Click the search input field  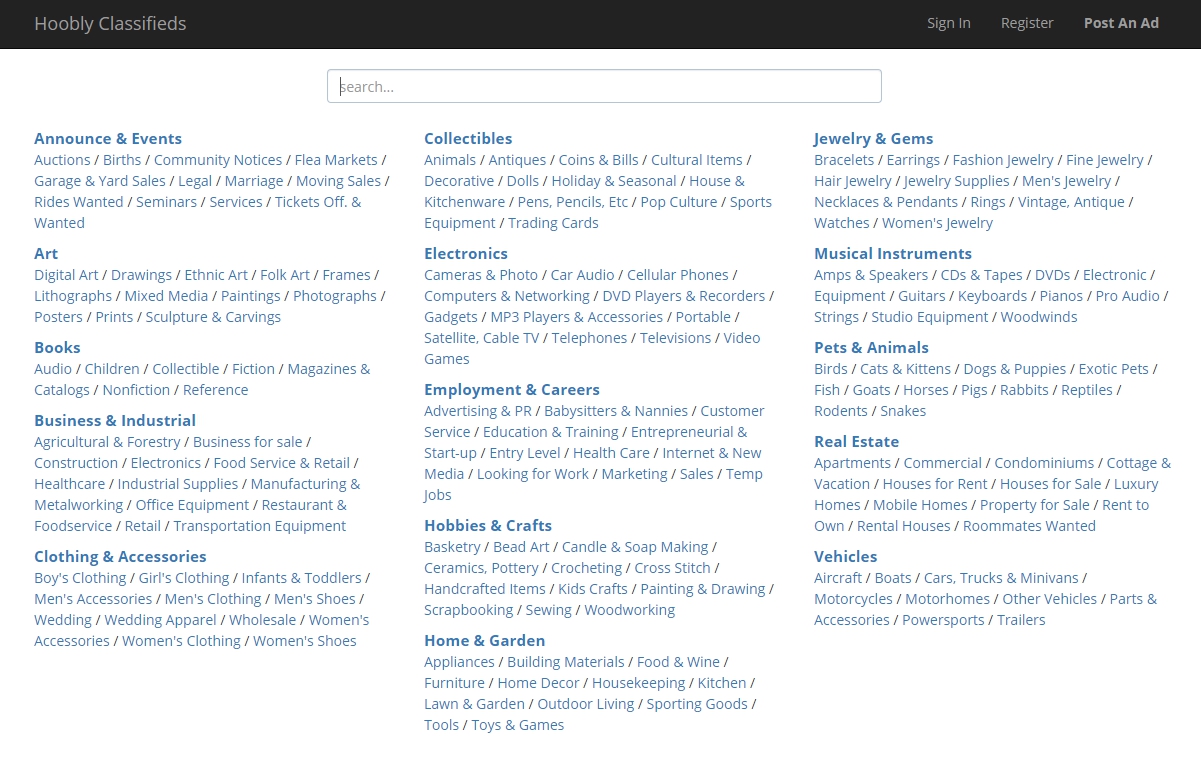click(x=604, y=86)
